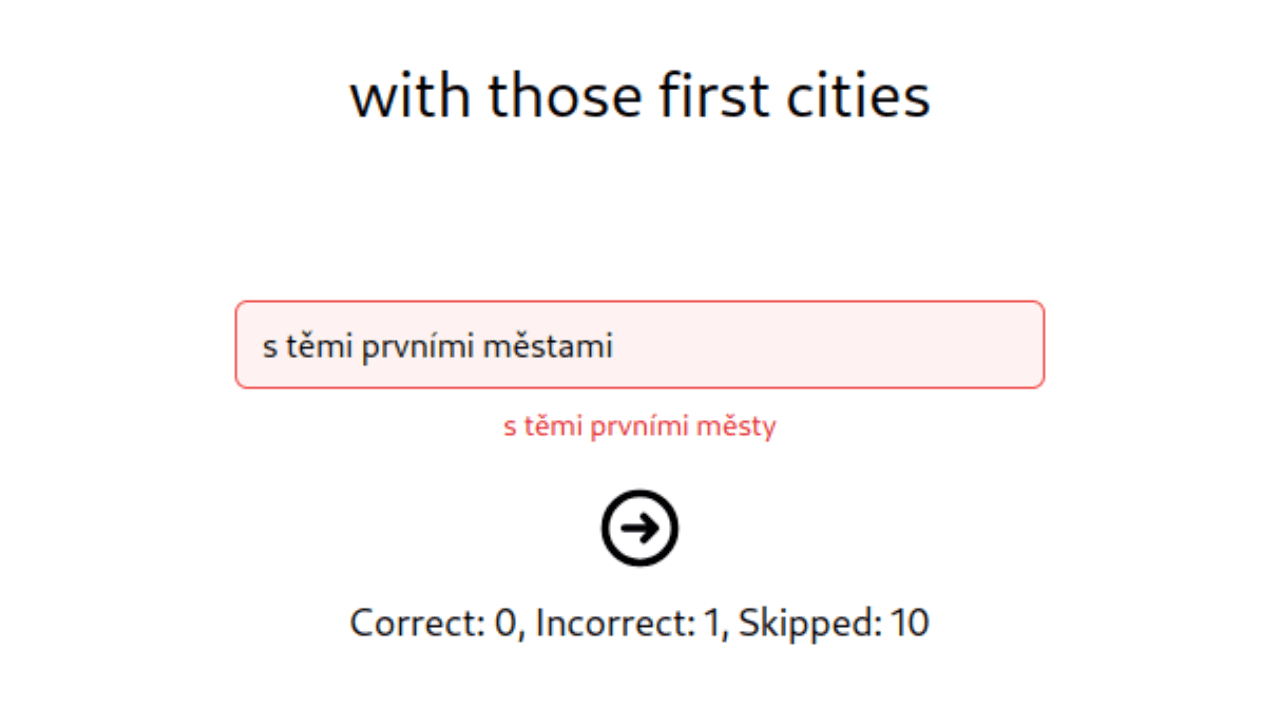This screenshot has height=720, width=1280.
Task: Click the "Correct: 0" counter
Action: (435, 623)
